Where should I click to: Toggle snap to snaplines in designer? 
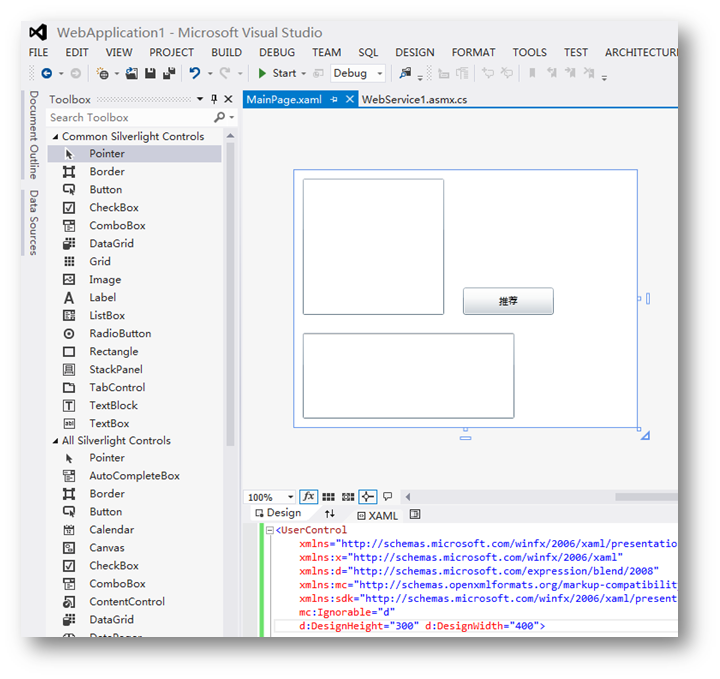pyautogui.click(x=367, y=497)
